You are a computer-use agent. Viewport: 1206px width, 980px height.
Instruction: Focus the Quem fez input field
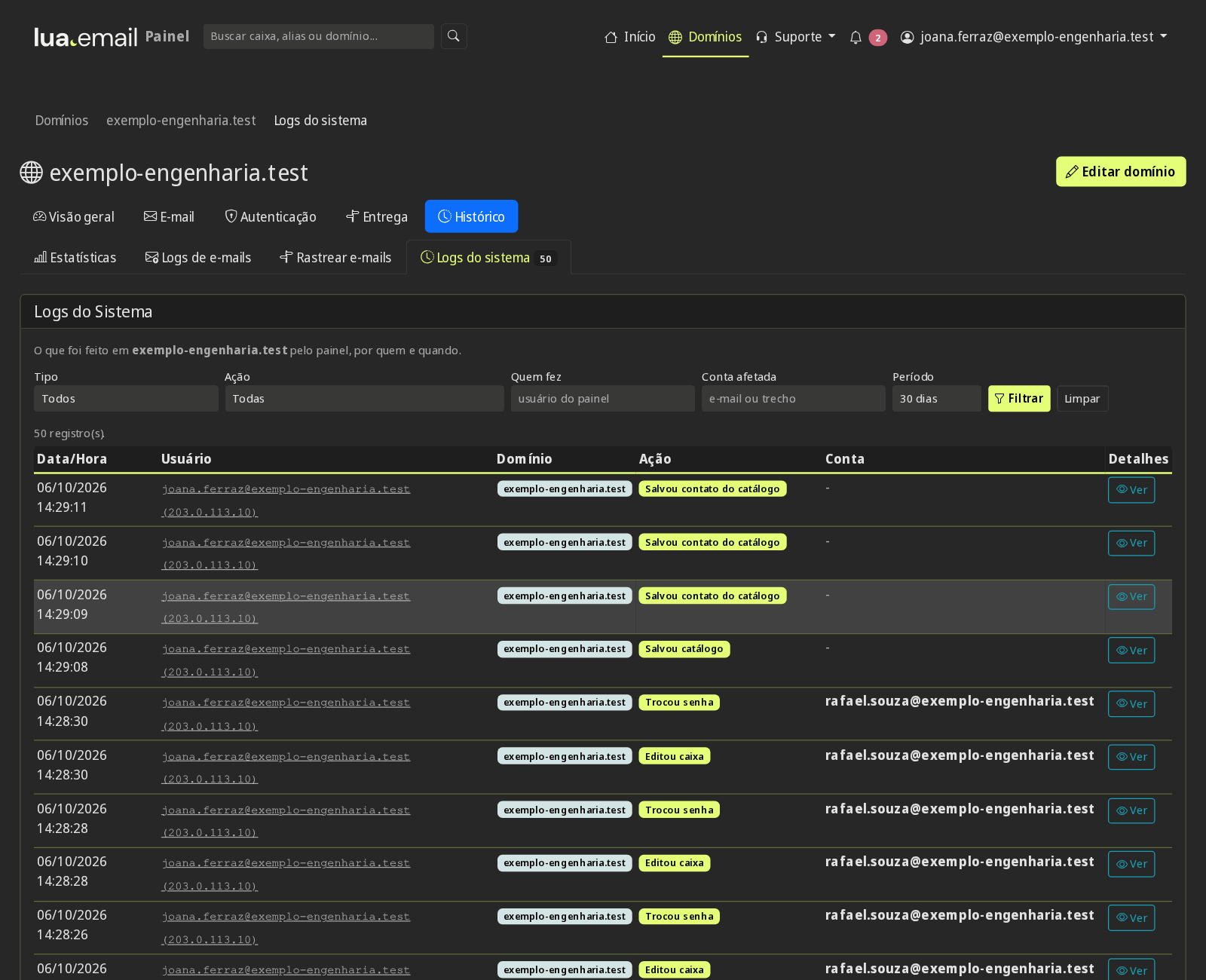602,399
